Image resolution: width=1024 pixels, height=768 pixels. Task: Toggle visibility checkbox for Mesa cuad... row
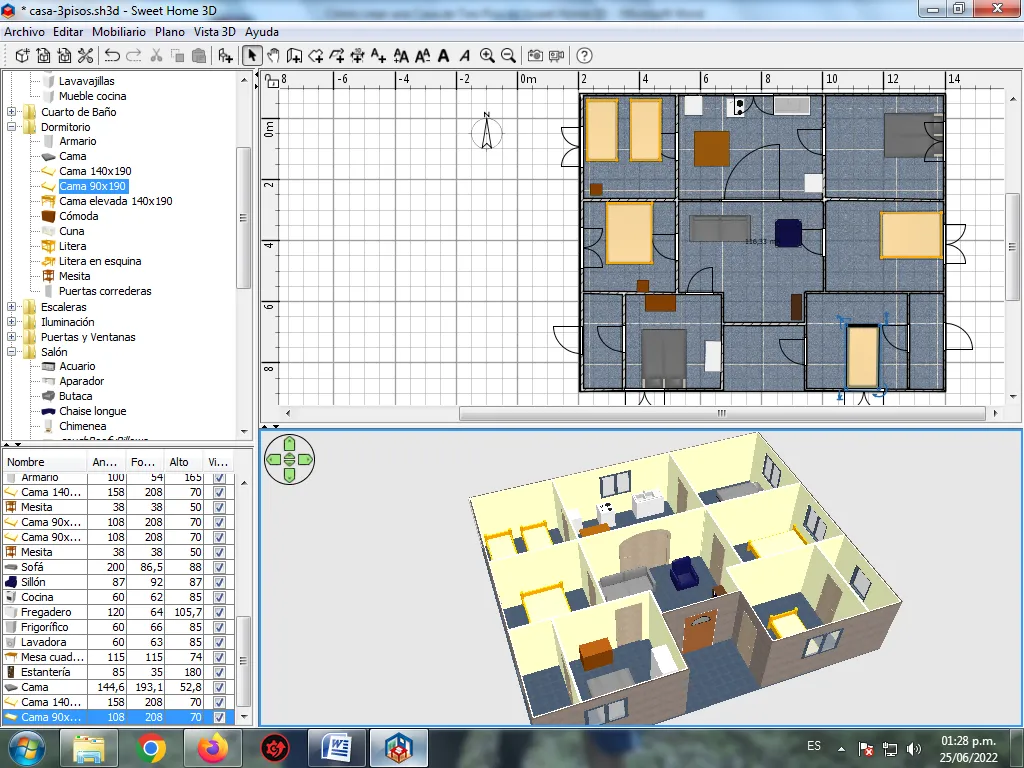click(x=219, y=657)
